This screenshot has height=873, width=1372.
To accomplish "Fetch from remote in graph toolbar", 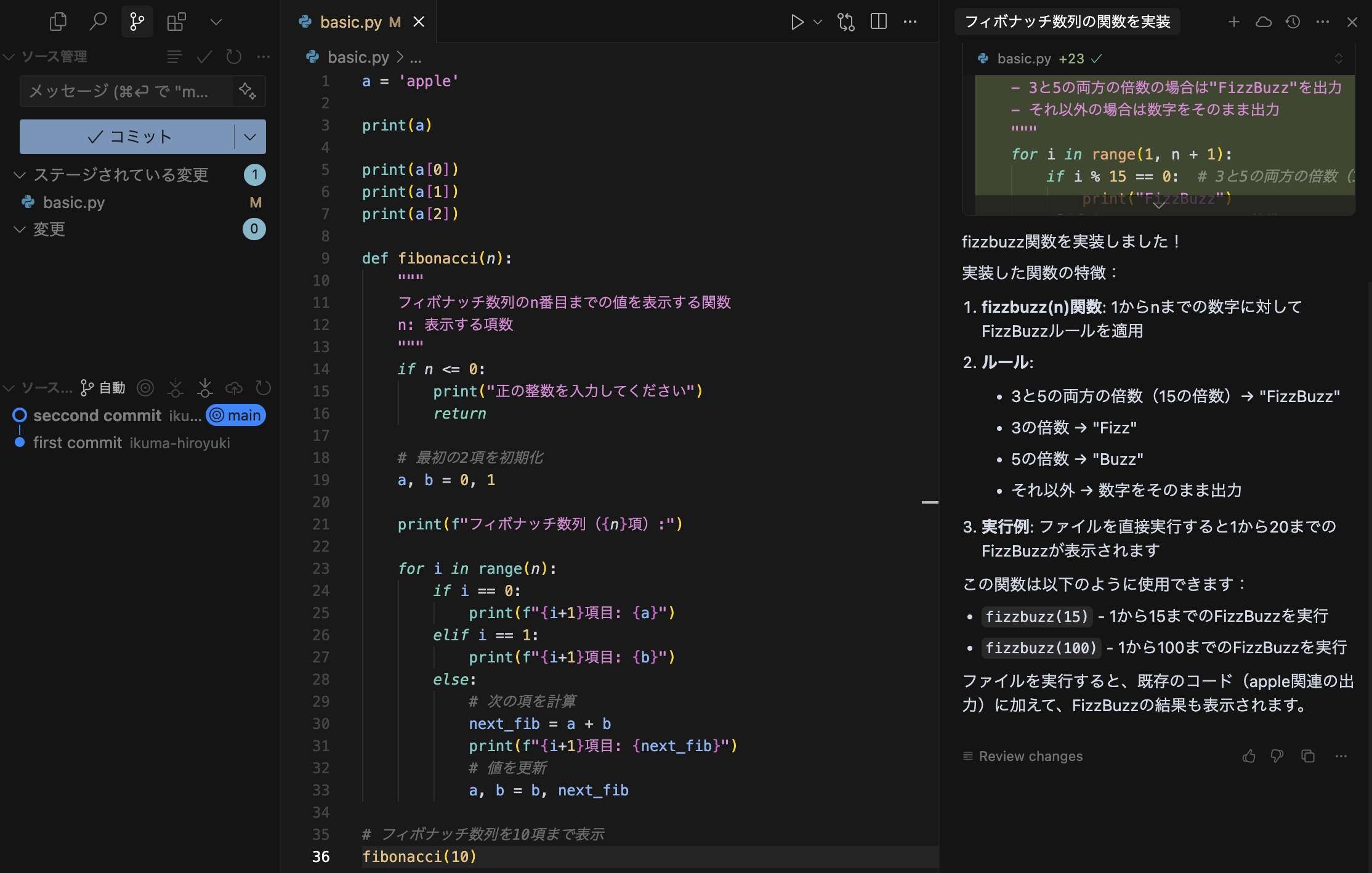I will pos(176,388).
